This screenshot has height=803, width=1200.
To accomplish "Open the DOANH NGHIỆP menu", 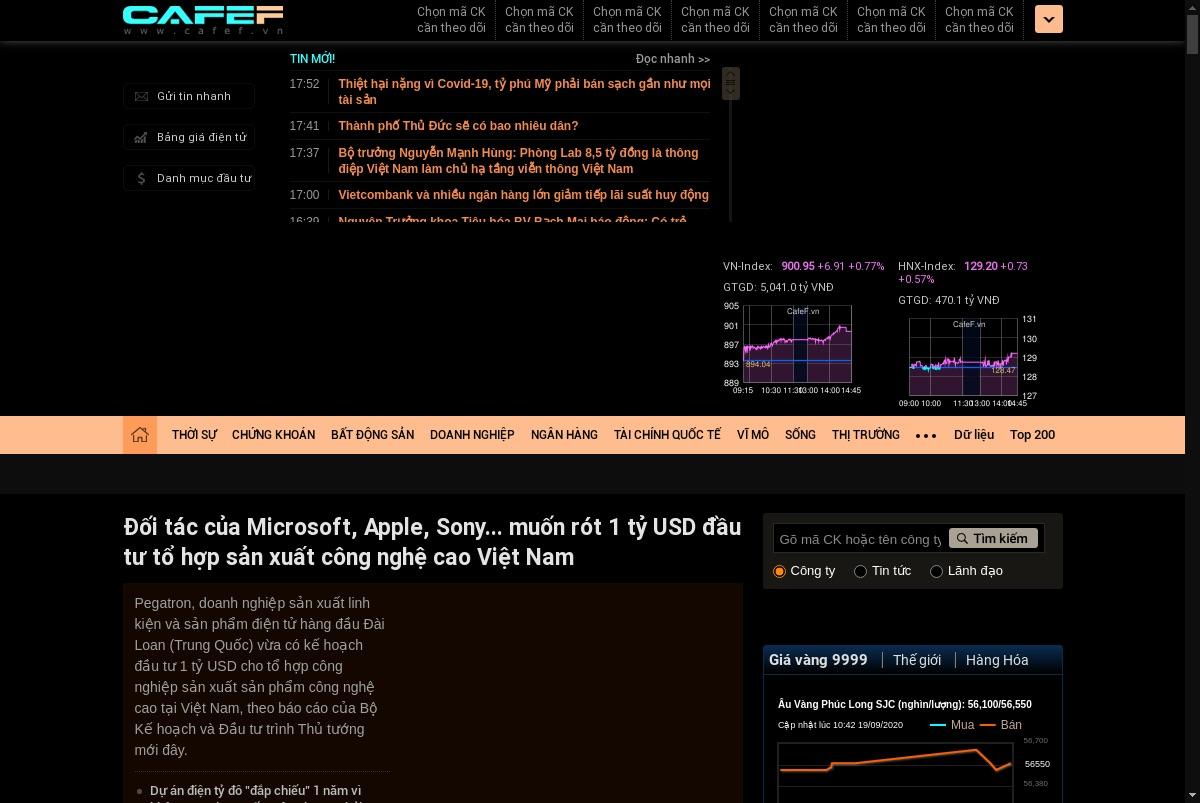I will [x=472, y=435].
